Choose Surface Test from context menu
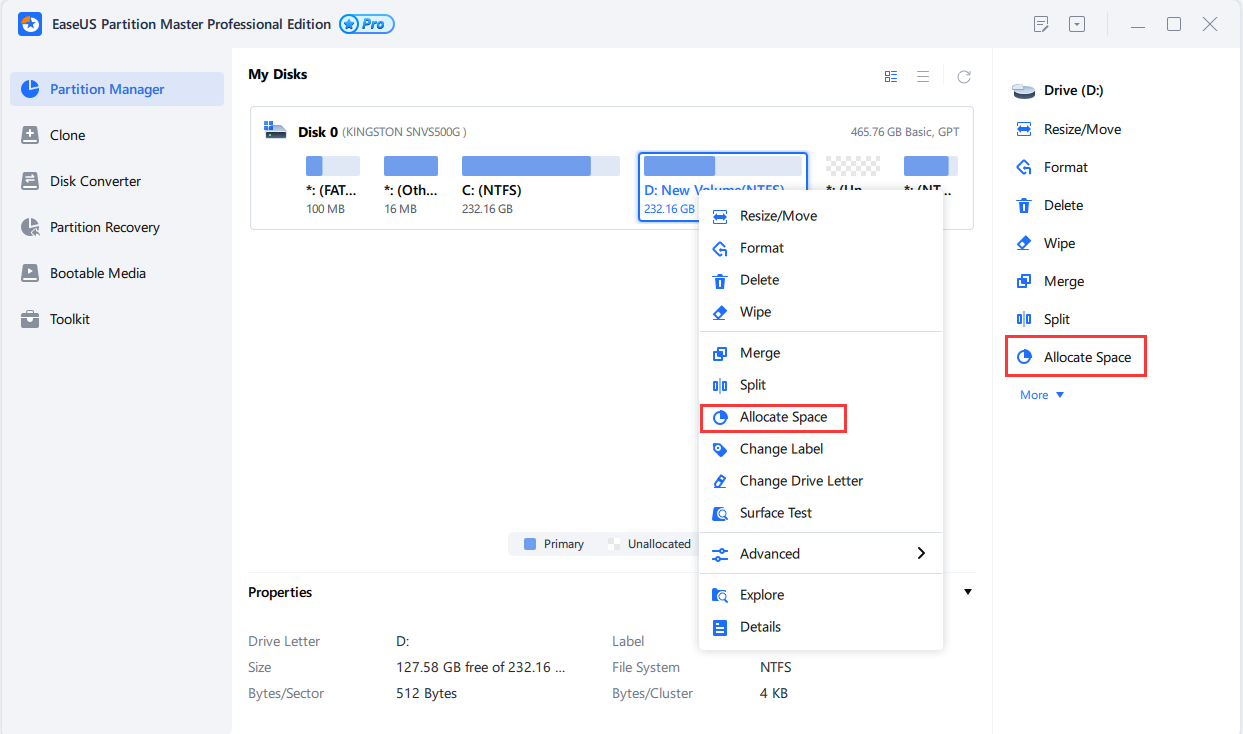Screen dimensions: 1243x734 [x=821, y=513]
